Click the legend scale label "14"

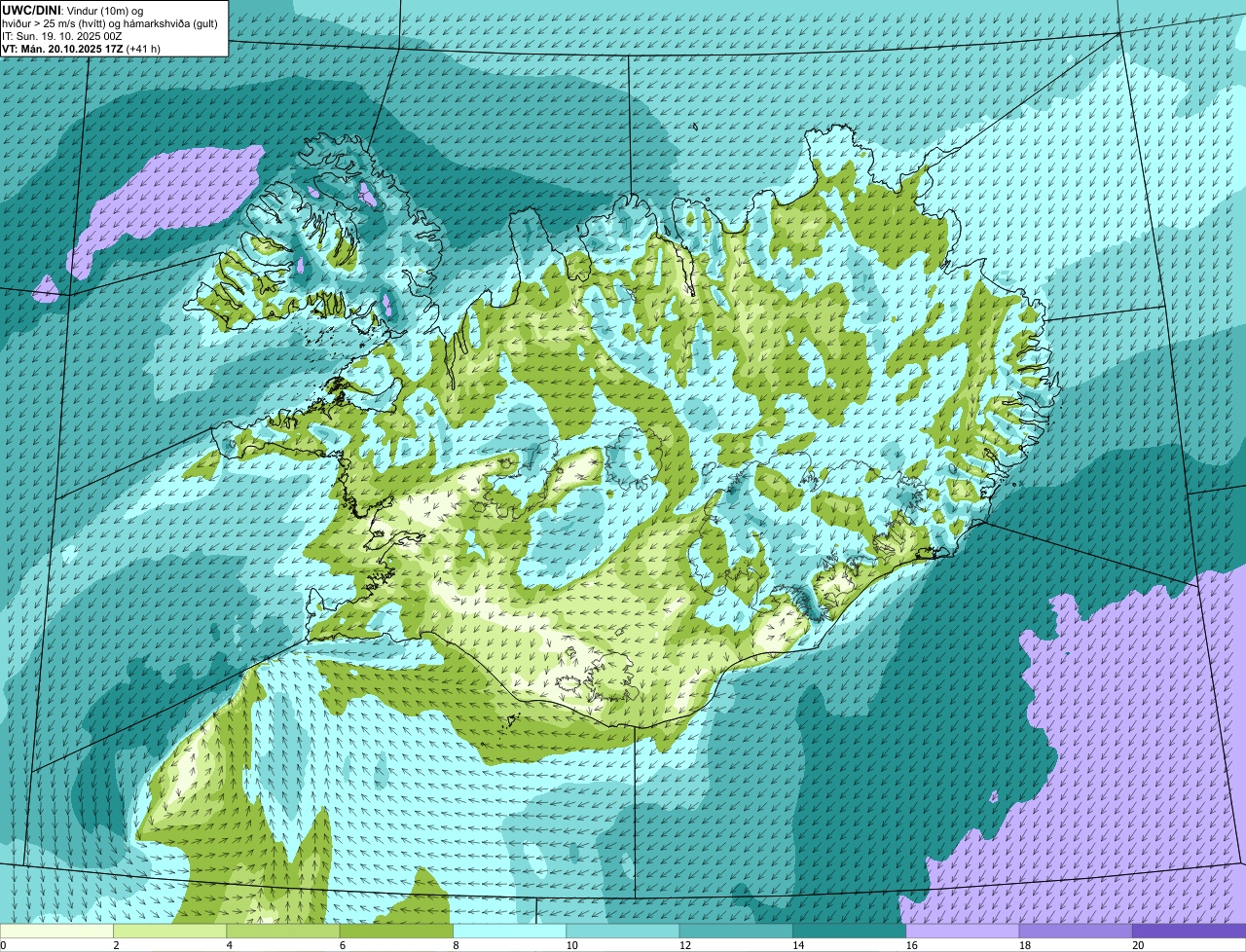click(797, 945)
